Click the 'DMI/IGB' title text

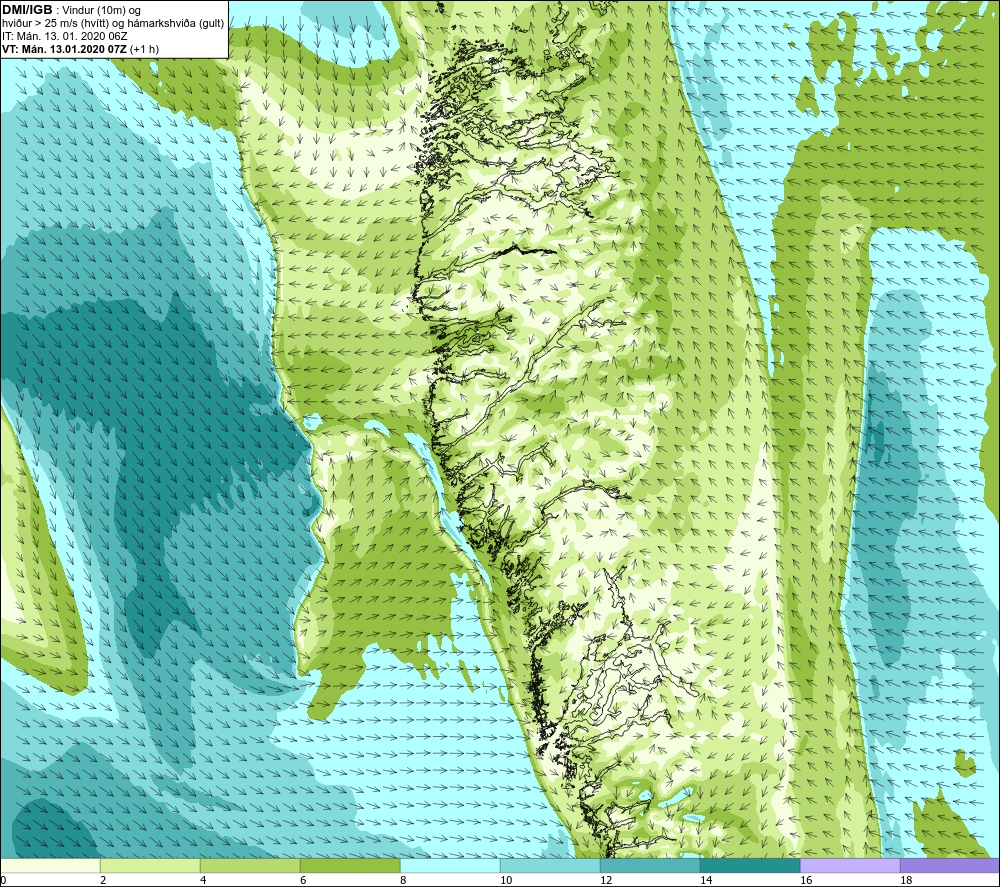[27, 10]
